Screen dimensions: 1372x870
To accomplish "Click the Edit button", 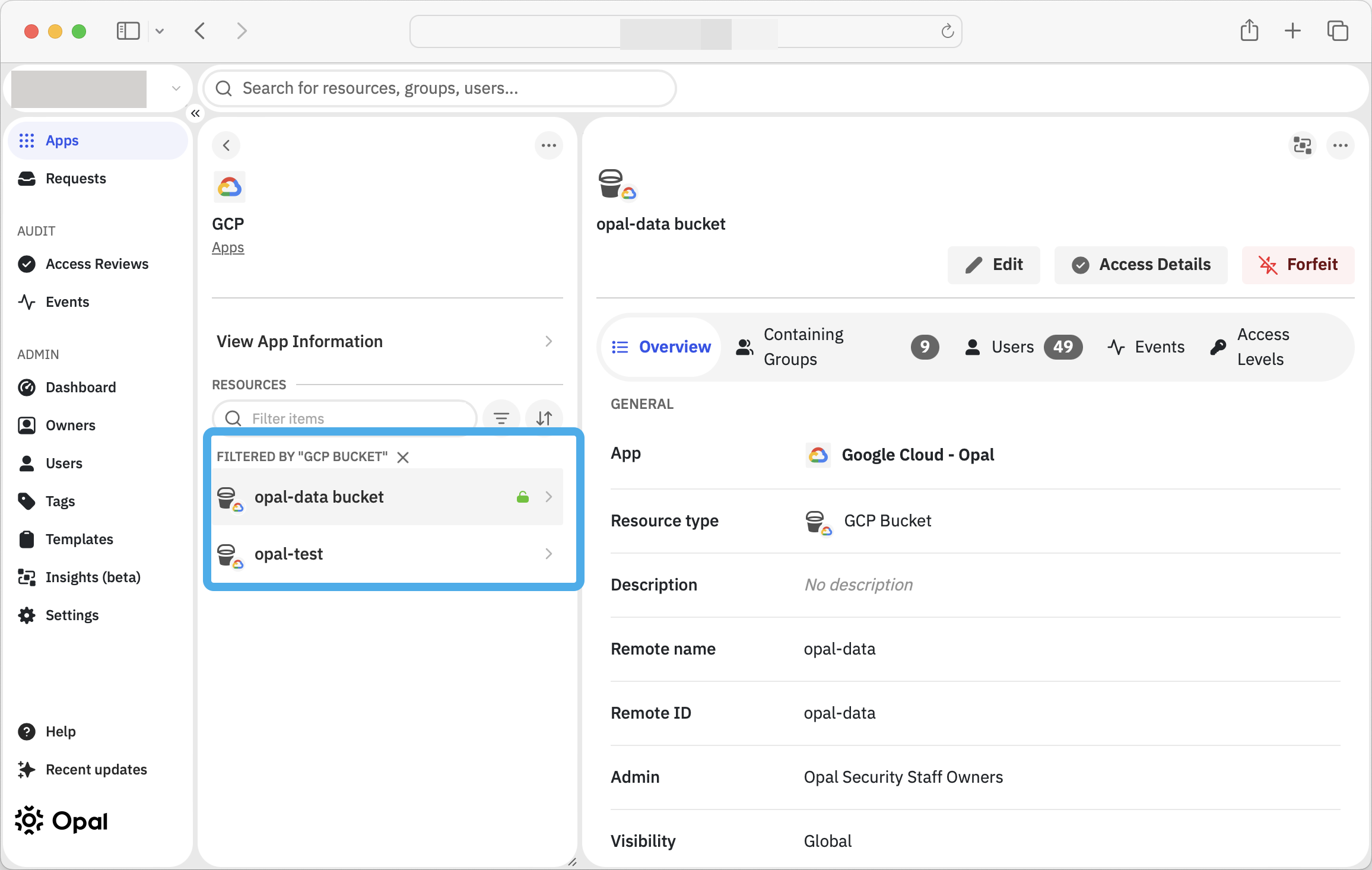I will [994, 265].
